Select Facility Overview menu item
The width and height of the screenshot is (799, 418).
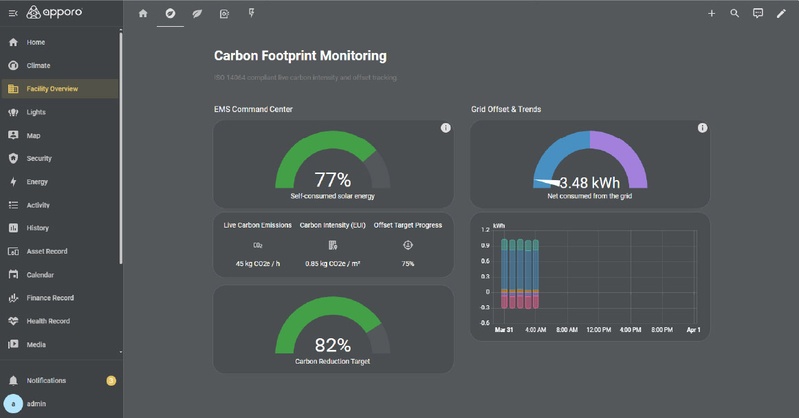click(52, 89)
